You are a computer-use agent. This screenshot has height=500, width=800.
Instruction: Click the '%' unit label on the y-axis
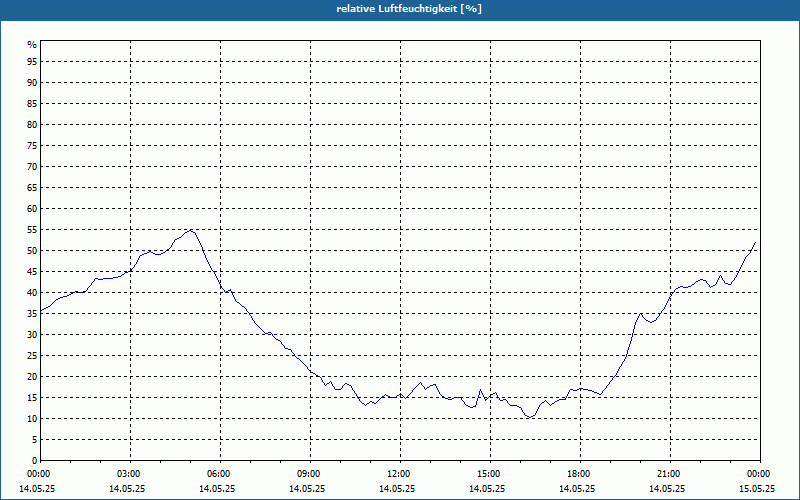(32, 45)
